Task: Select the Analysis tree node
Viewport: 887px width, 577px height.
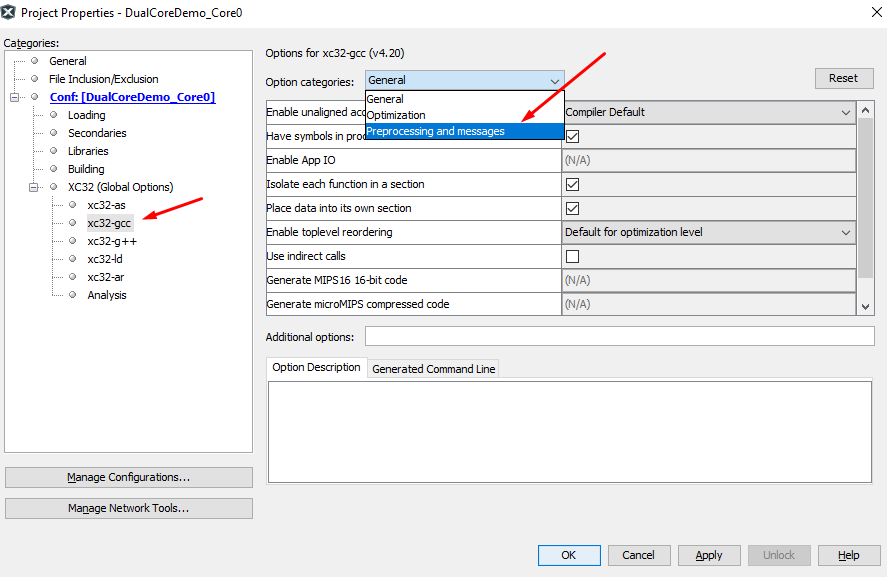Action: pyautogui.click(x=107, y=295)
